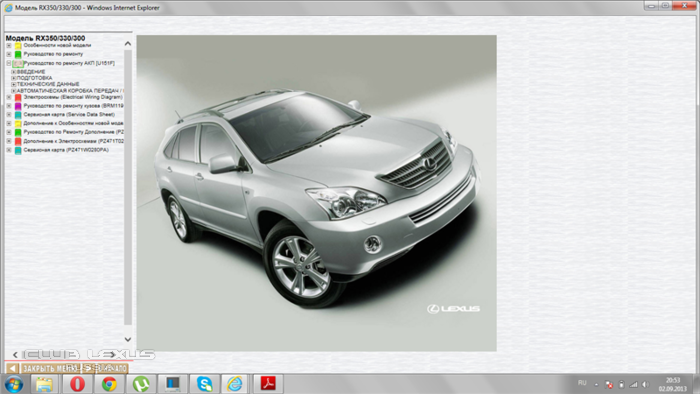Expand the ПОДГОТОВКА section
Screen dimensions: 700x394
13,78
